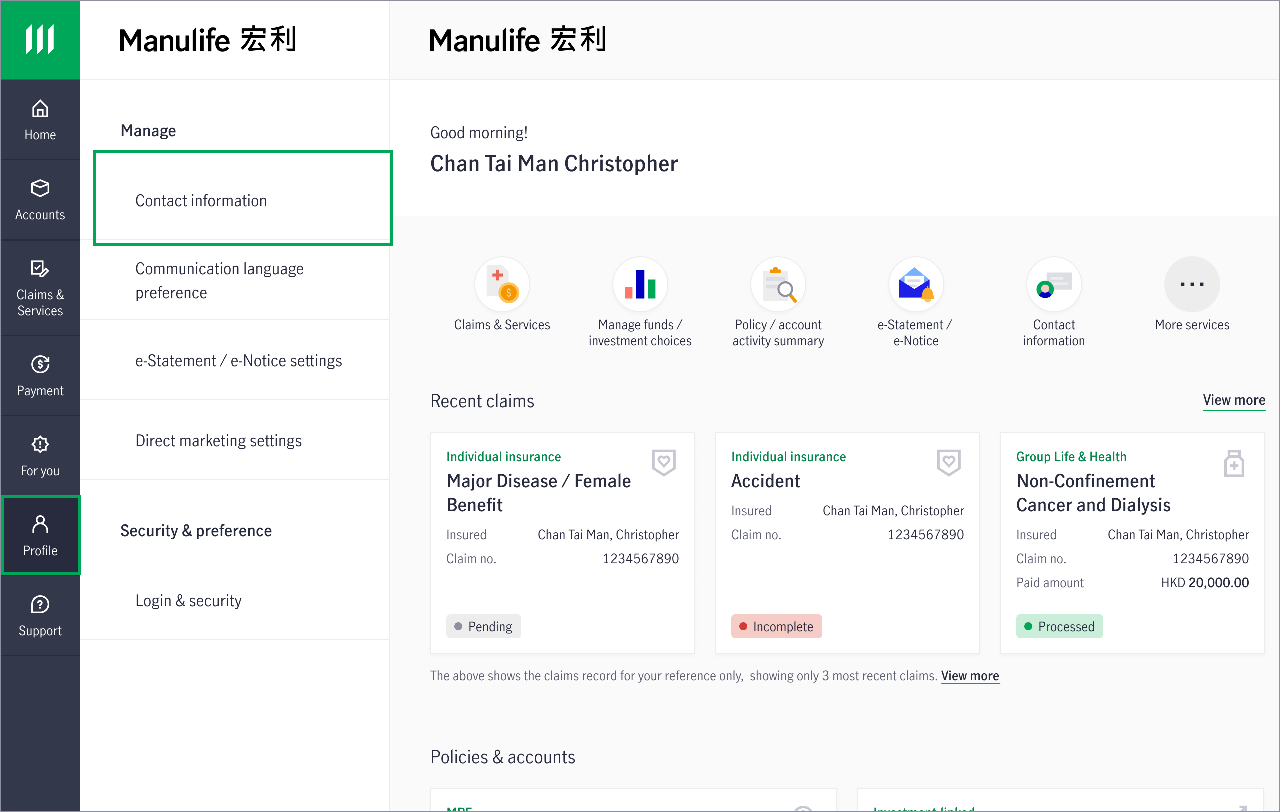Click the Manulife logo above greeting
Viewport: 1280px width, 812px height.
(x=518, y=40)
